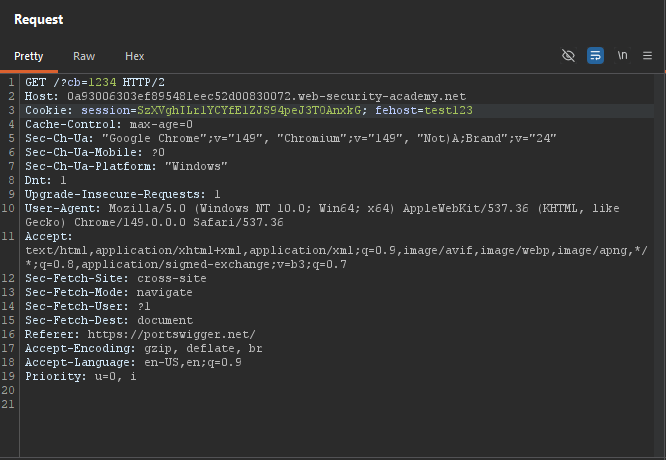
Task: Click the Sec-Ch-Ua-Platform "Windows" line
Action: (x=126, y=166)
